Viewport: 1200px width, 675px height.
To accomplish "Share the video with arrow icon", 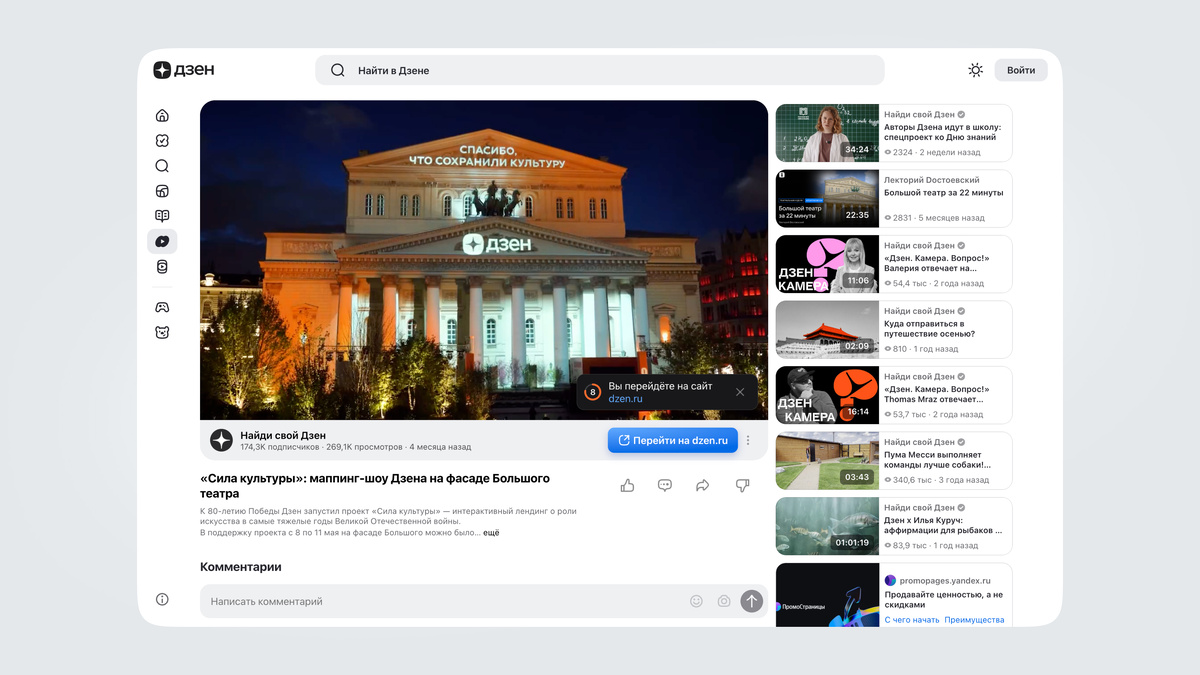I will pyautogui.click(x=703, y=485).
